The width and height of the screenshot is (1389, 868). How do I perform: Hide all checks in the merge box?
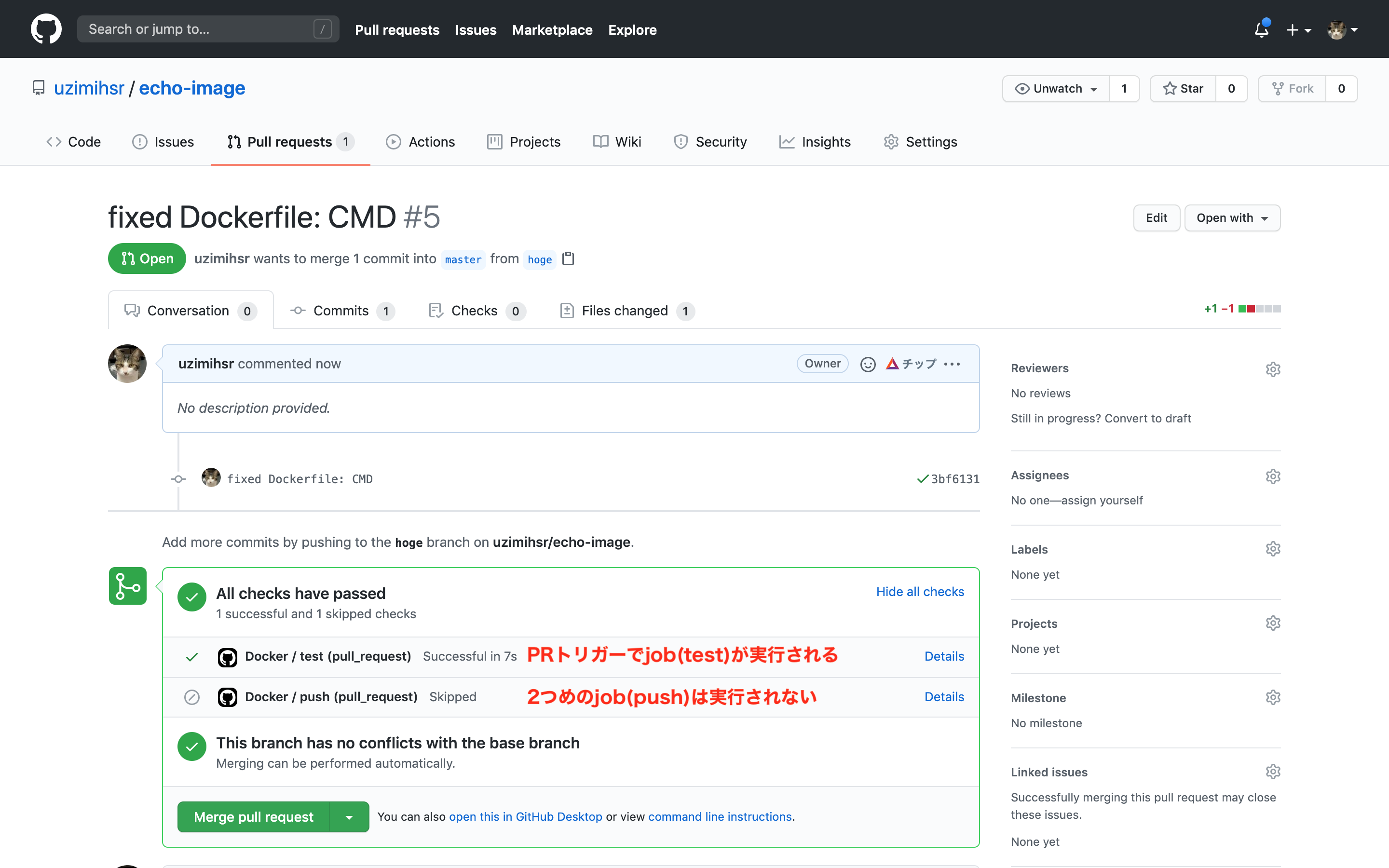[x=920, y=591]
